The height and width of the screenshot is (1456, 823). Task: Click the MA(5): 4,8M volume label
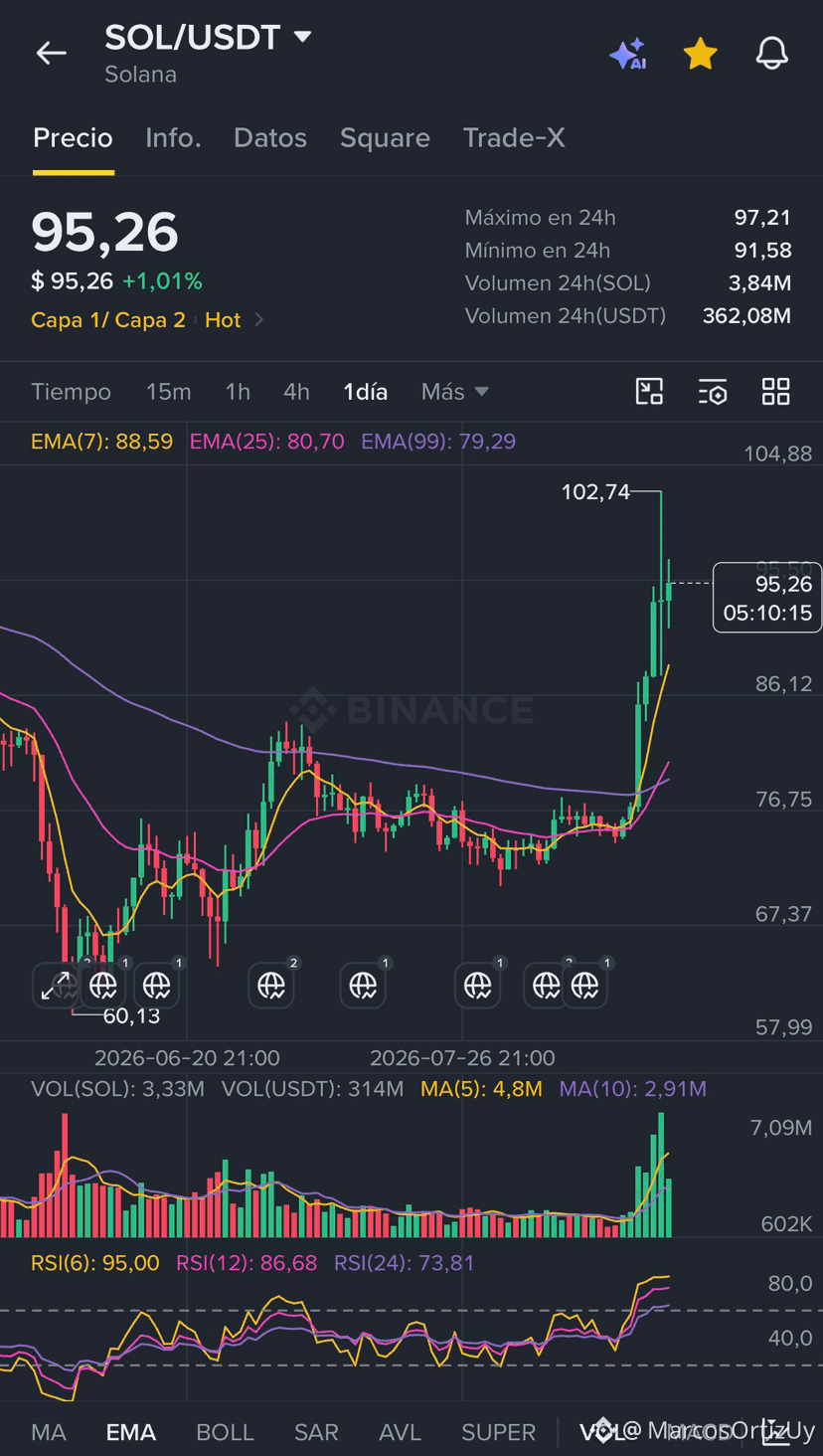point(481,1089)
